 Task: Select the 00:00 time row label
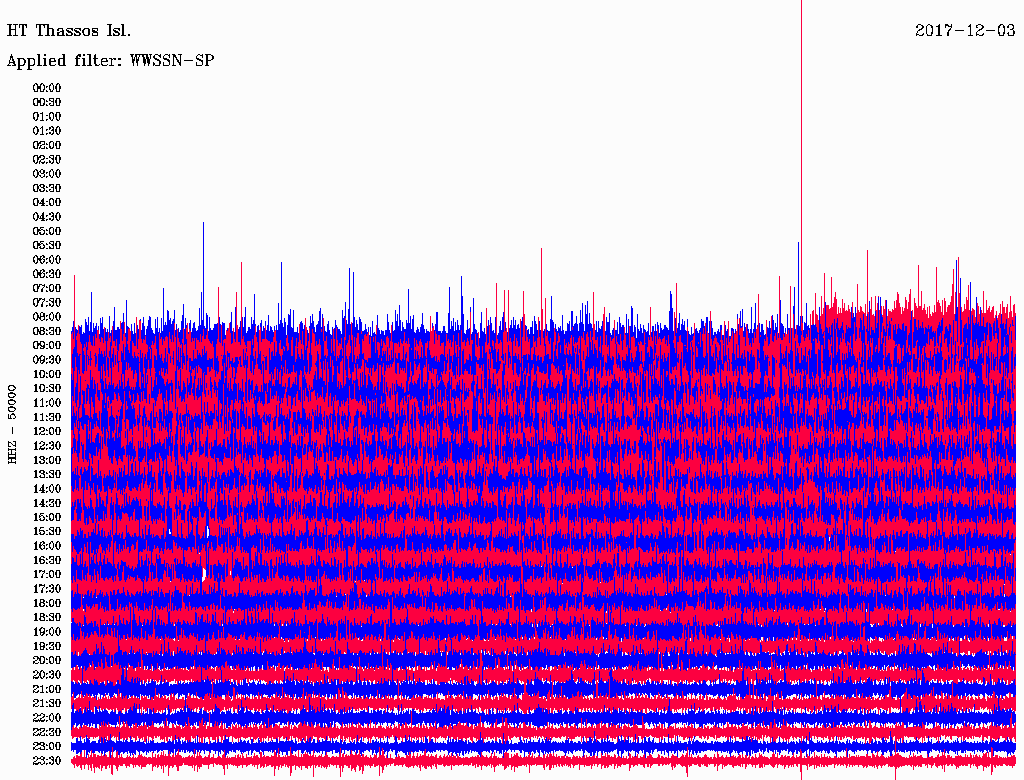point(47,88)
